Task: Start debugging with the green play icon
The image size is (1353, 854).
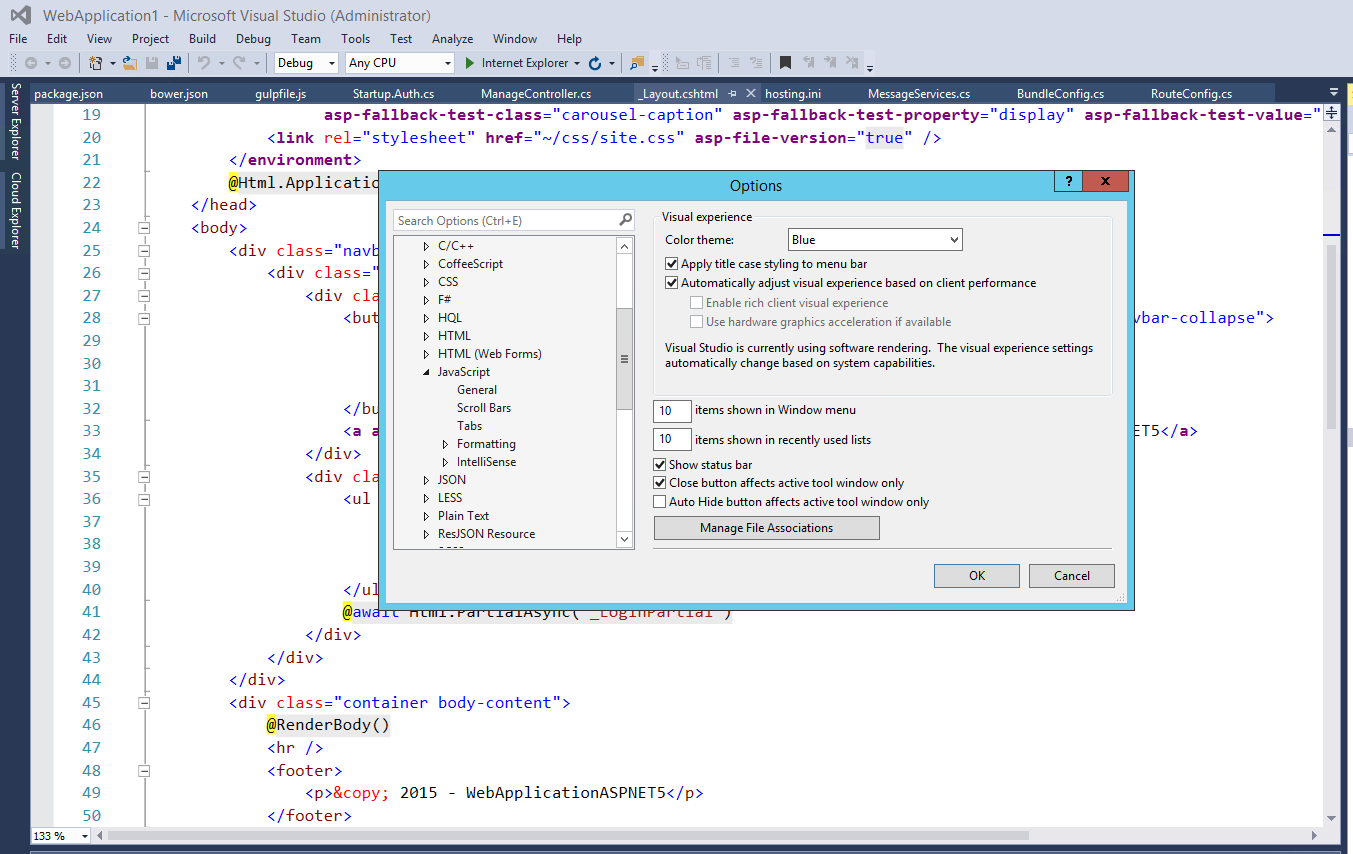Action: (470, 63)
